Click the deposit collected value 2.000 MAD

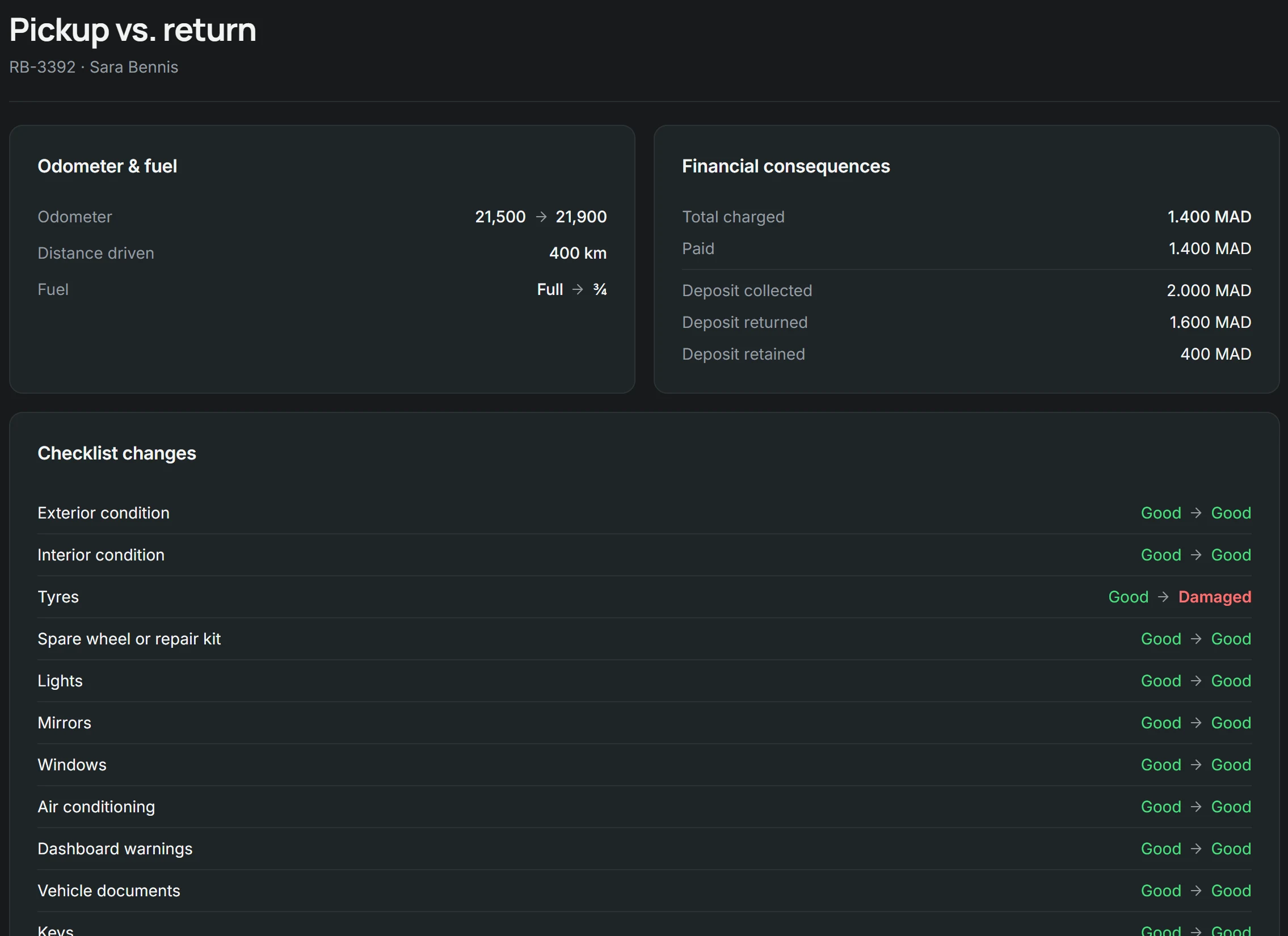coord(1209,290)
